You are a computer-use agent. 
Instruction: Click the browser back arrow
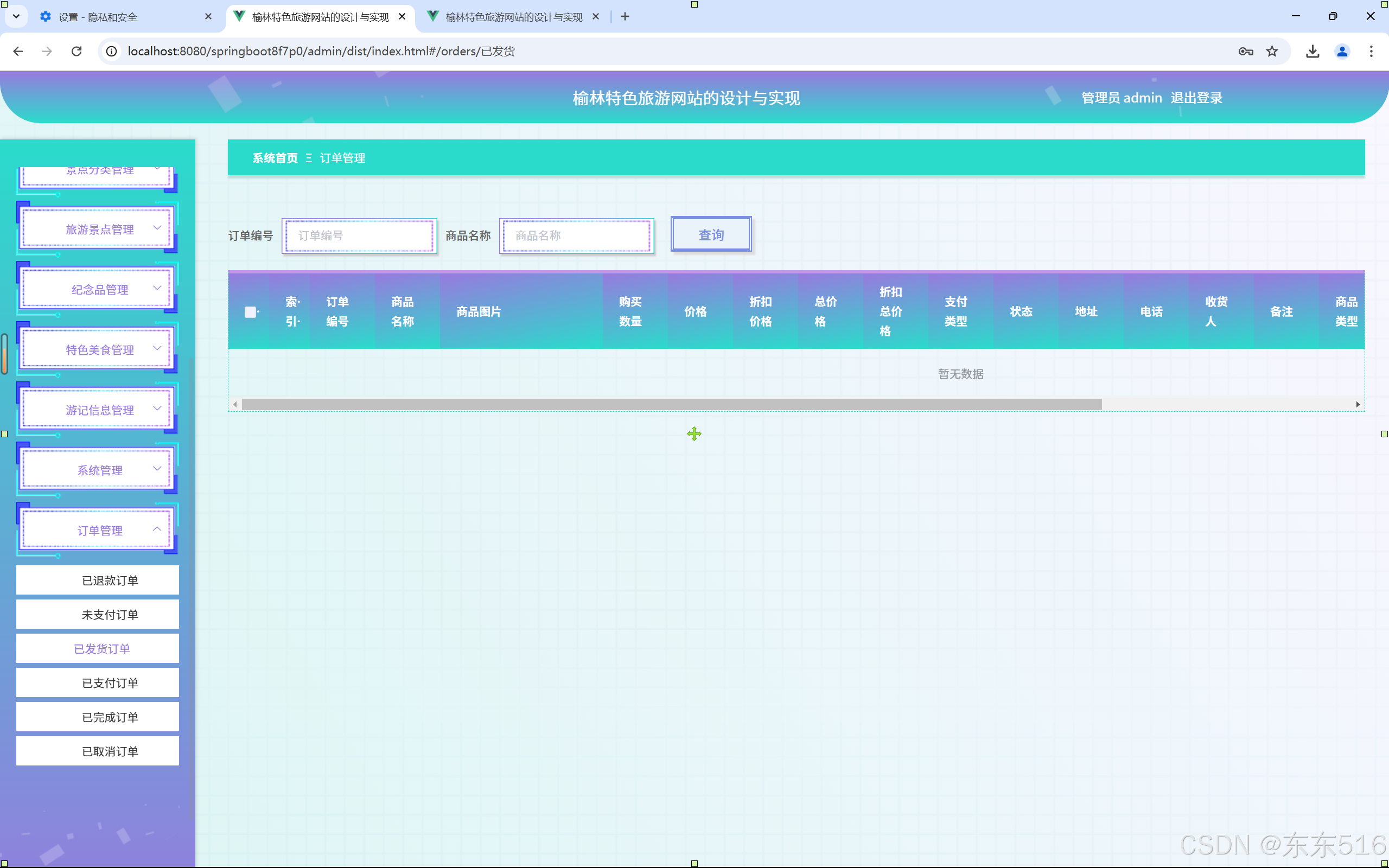pos(18,51)
